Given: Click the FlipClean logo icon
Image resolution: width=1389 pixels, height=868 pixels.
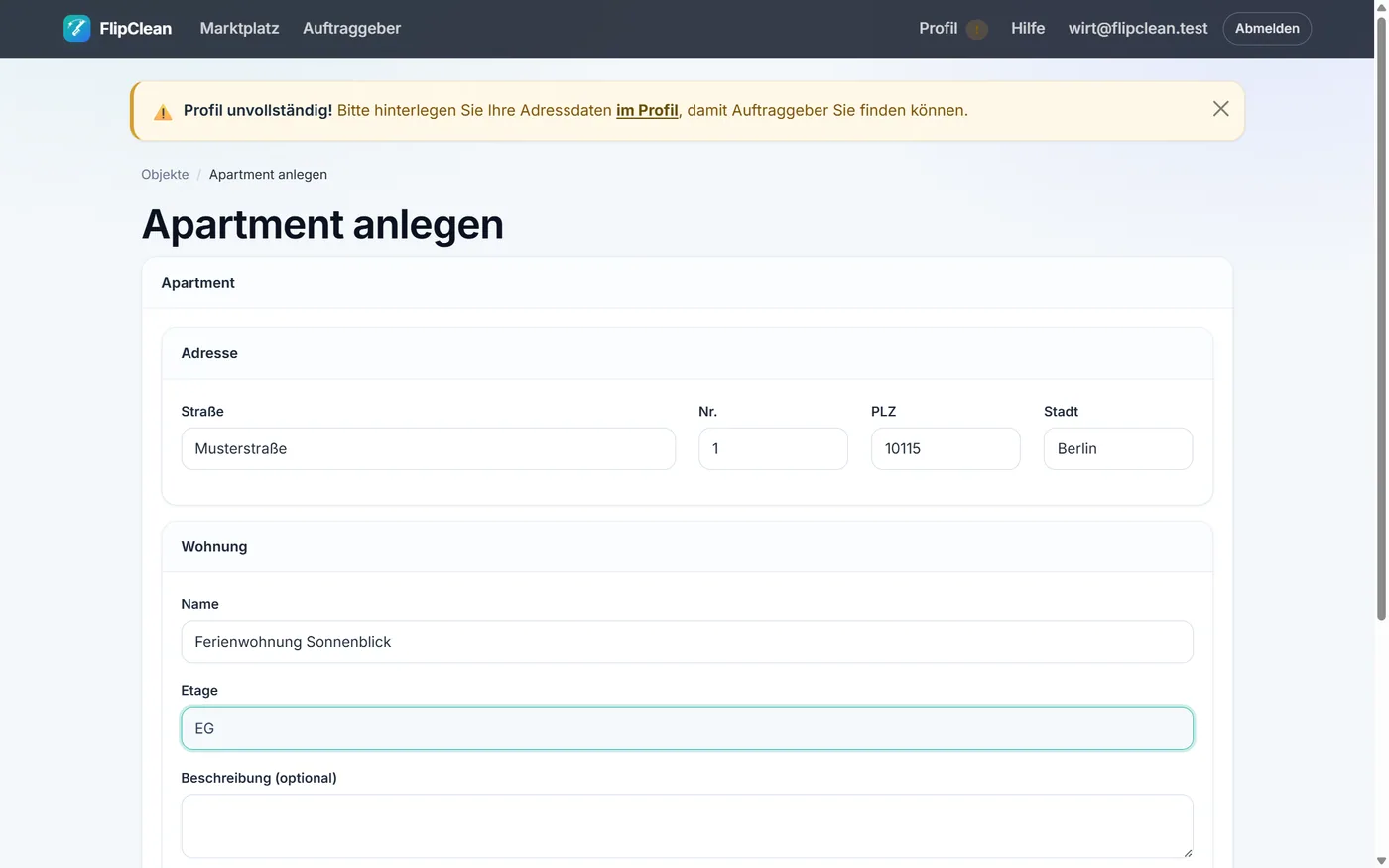Looking at the screenshot, I should pyautogui.click(x=76, y=29).
